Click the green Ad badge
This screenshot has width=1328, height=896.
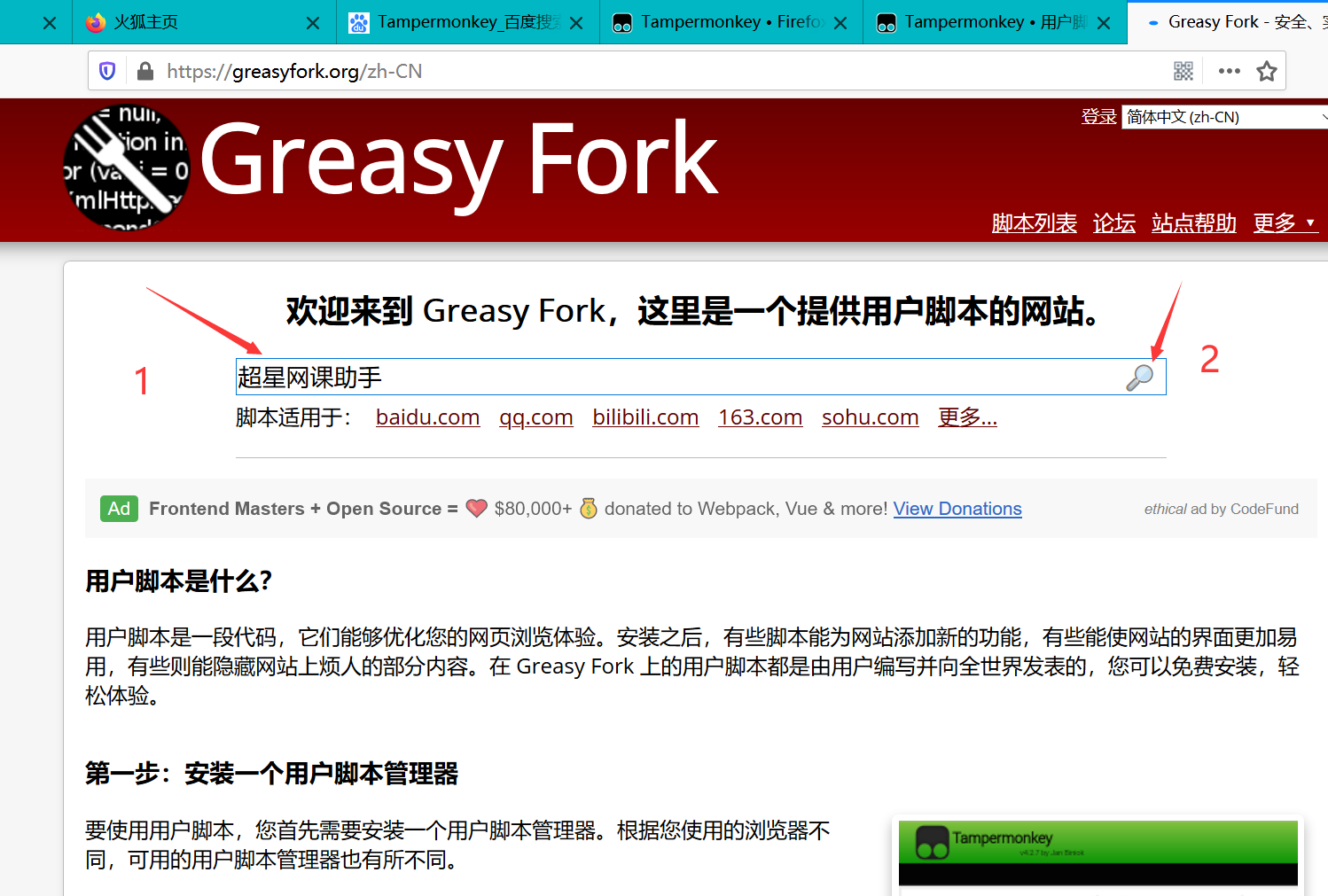pyautogui.click(x=119, y=509)
